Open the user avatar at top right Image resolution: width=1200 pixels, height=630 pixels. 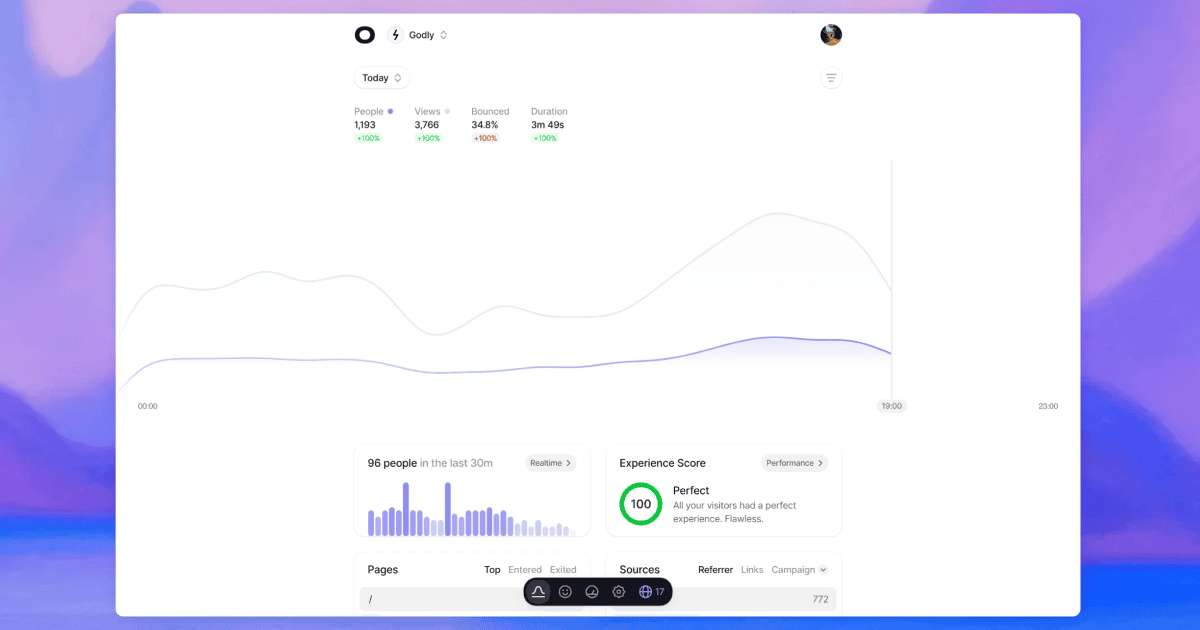tap(831, 35)
